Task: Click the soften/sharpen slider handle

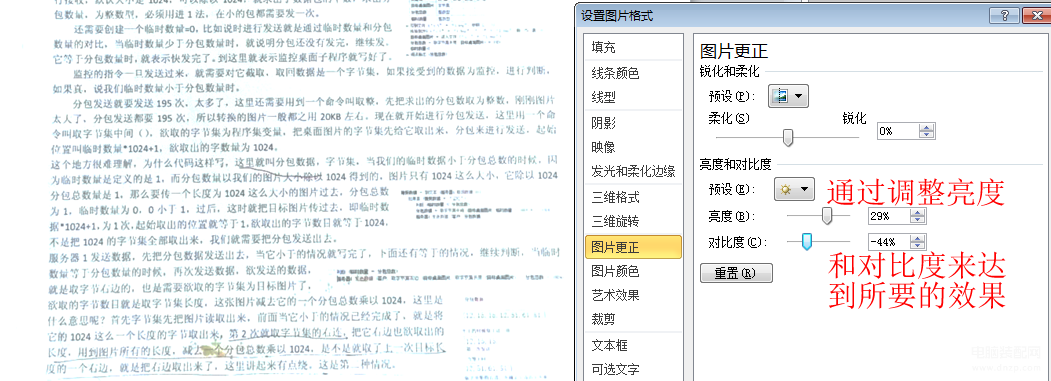Action: 788,138
